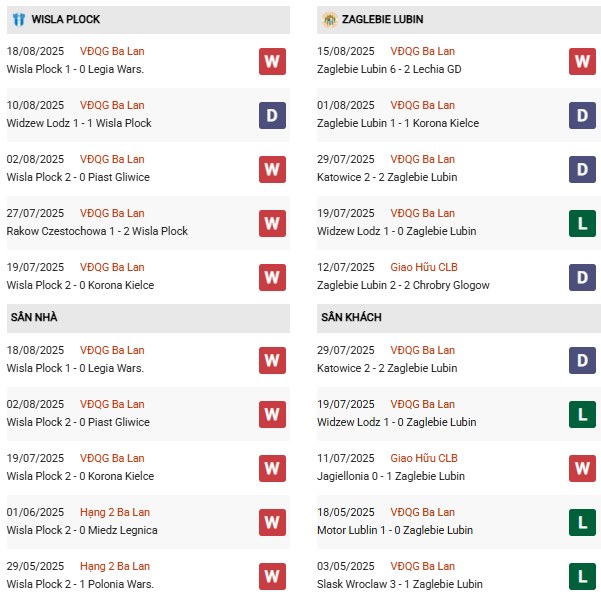Screen dimensions: 601x606
Task: Click the L badge for Motor Lublin 1-0 result
Action: pyautogui.click(x=582, y=523)
